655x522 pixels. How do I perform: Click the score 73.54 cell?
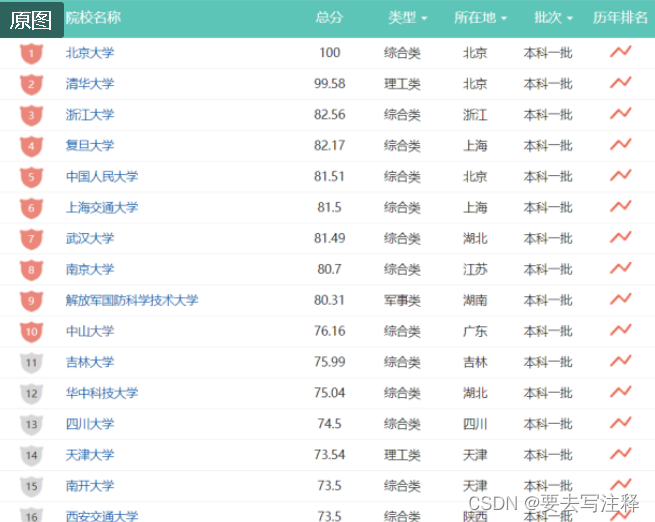pos(330,454)
